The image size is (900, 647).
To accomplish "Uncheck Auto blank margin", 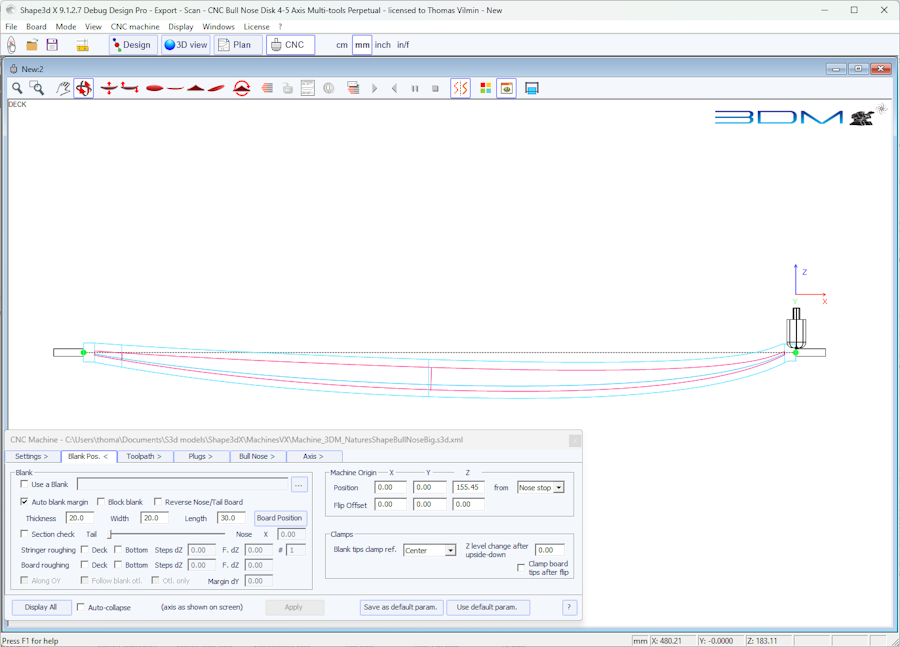I will pyautogui.click(x=25, y=502).
